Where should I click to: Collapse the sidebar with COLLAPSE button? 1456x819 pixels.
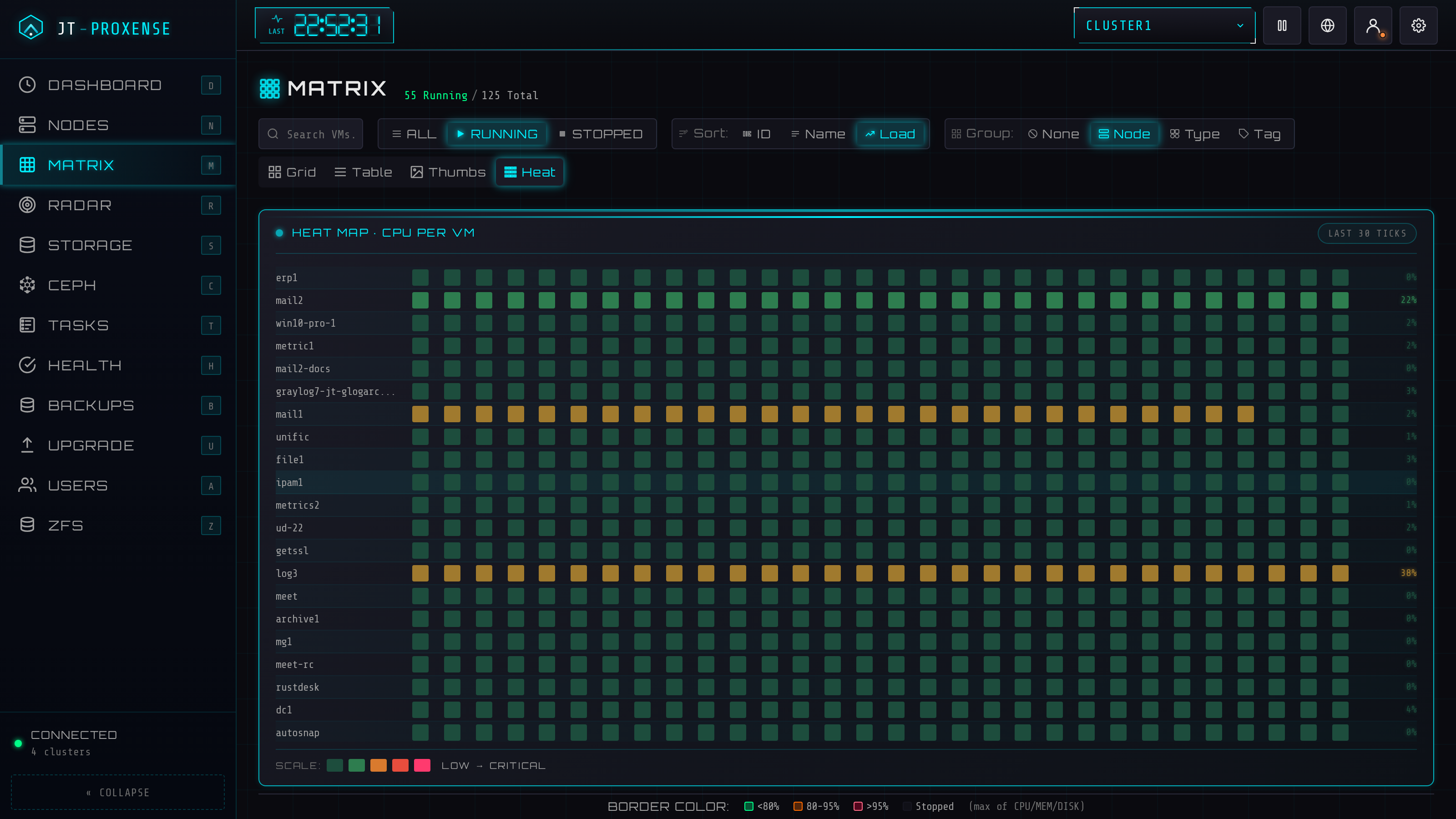coord(118,793)
